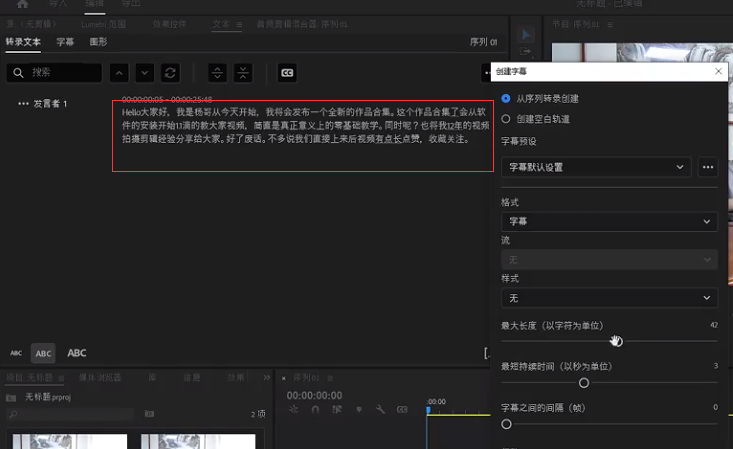Click the 发言者 1 speaker label
This screenshot has width=733, height=449.
(x=50, y=103)
